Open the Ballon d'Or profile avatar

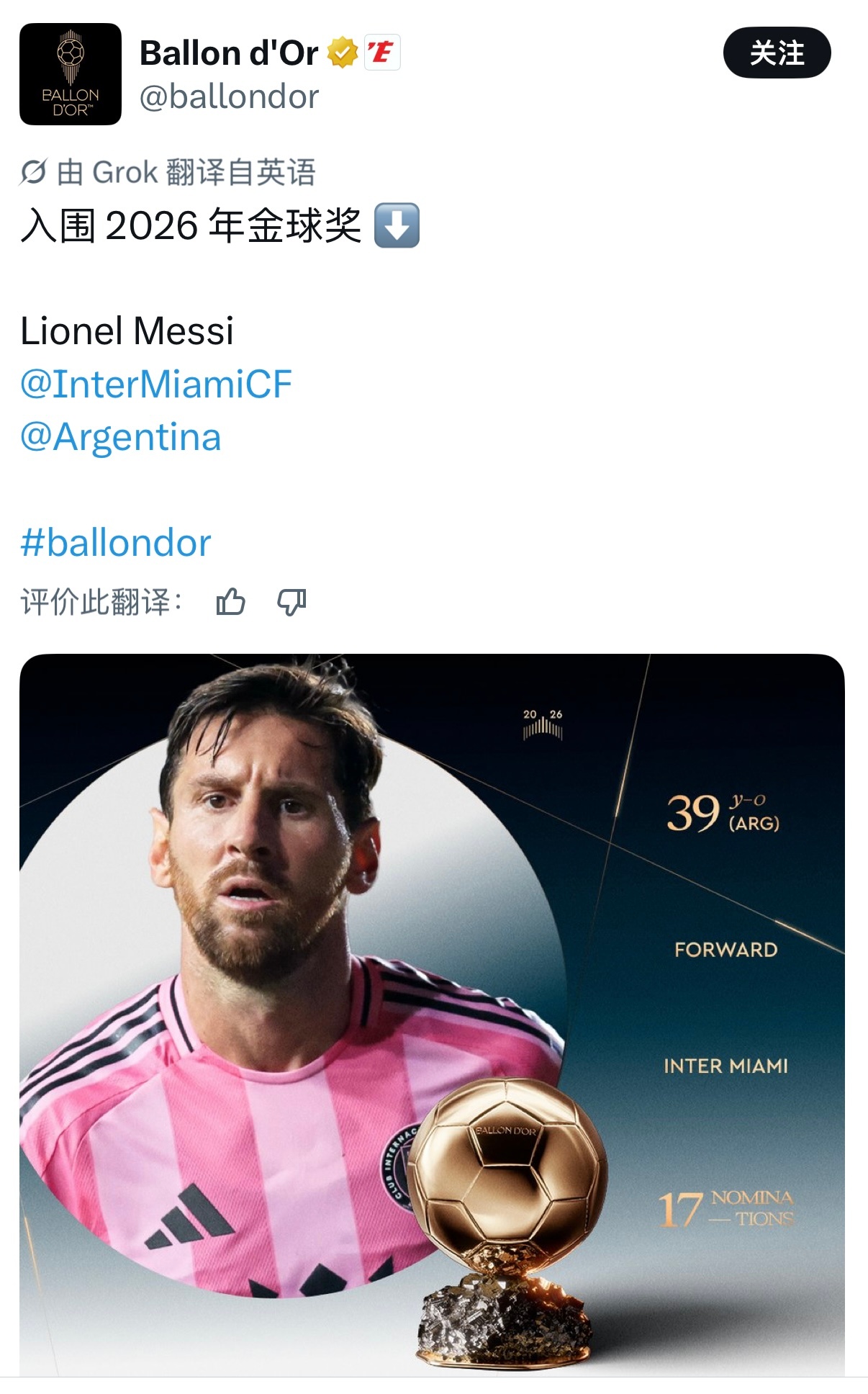[x=71, y=74]
